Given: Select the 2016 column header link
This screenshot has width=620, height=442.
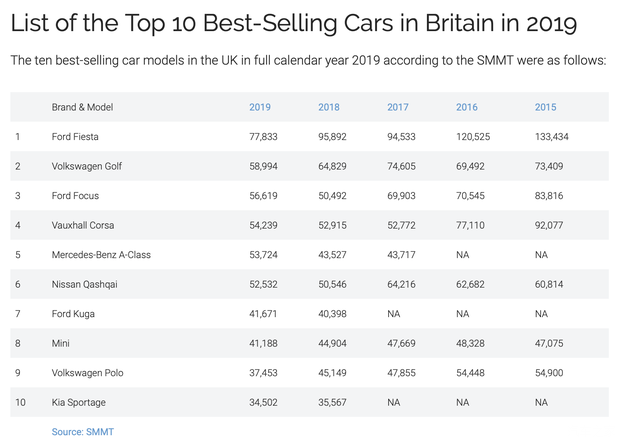Looking at the screenshot, I should (467, 107).
